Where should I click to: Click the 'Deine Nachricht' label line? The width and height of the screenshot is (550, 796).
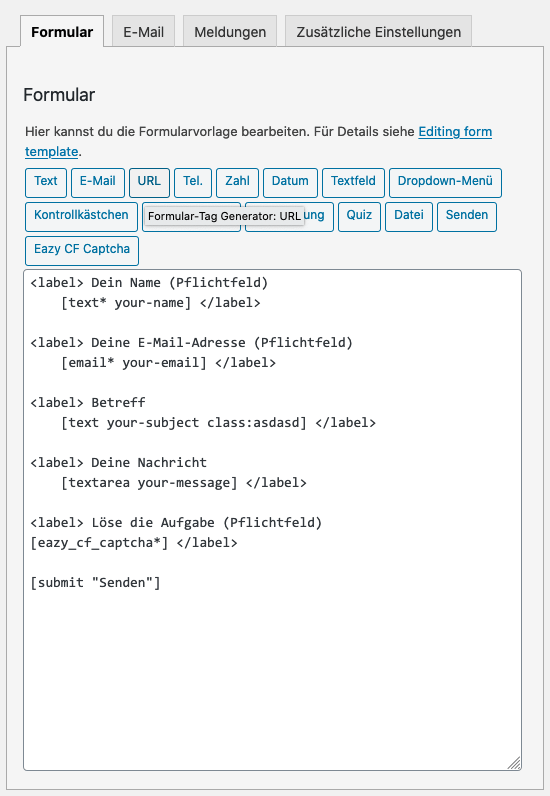click(118, 463)
